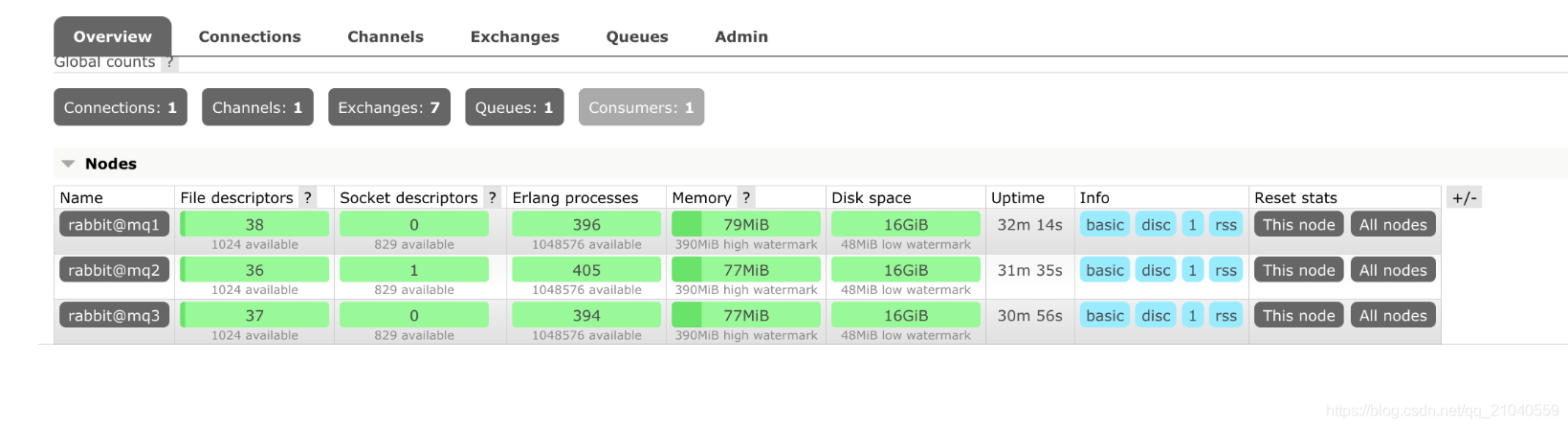Click the help icon beside Memory column

746,197
